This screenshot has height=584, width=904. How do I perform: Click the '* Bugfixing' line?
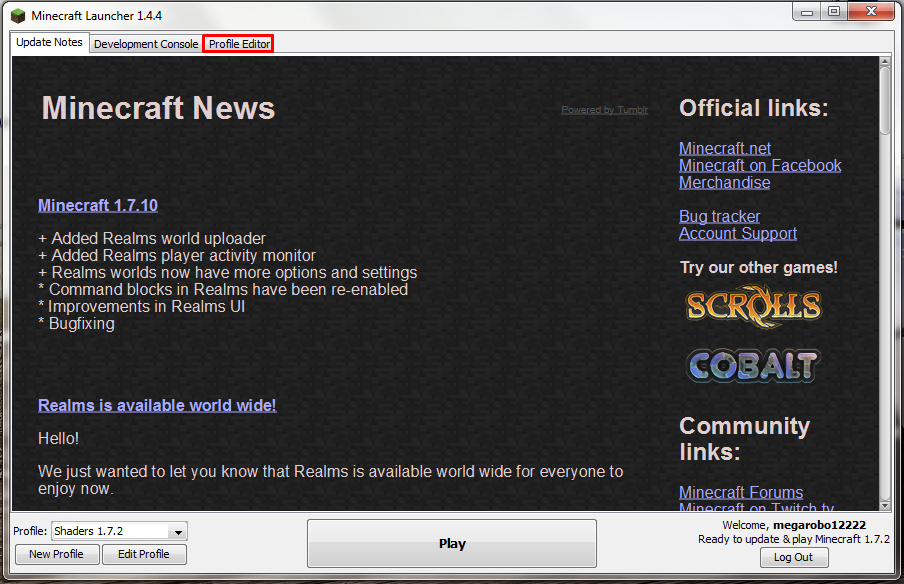click(76, 323)
